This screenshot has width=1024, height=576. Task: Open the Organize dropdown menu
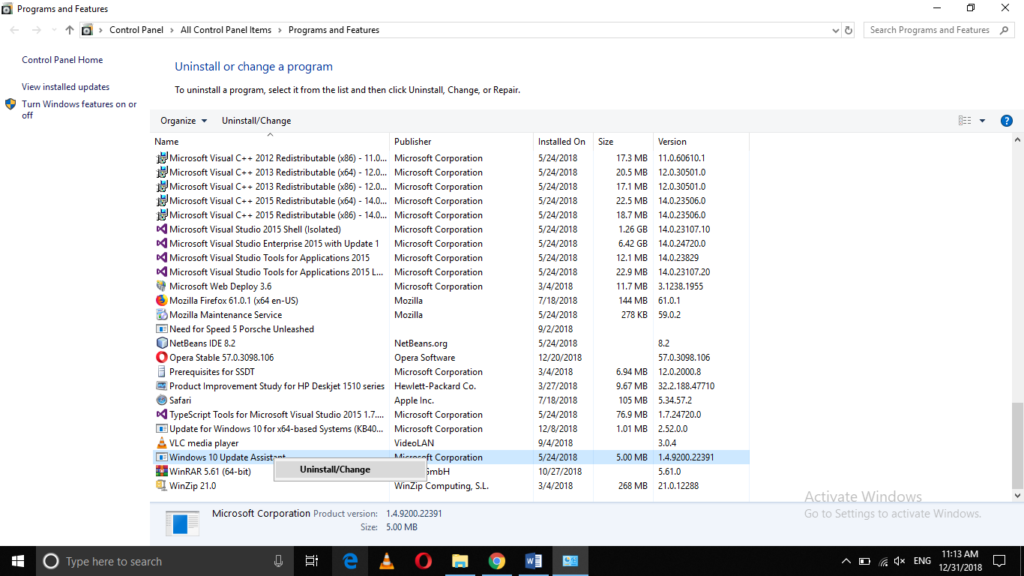(184, 121)
